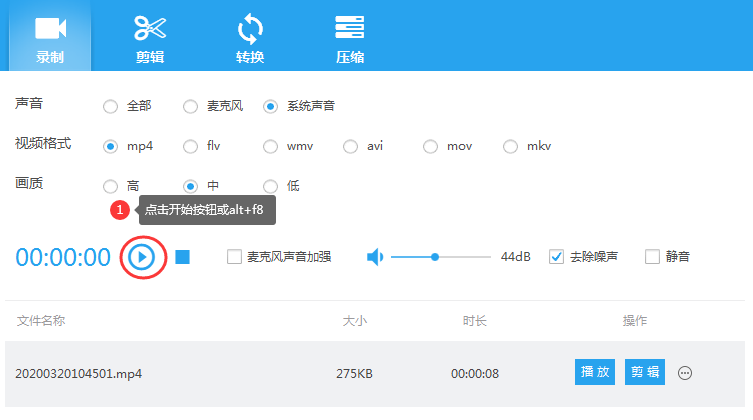Select mkv video format
Image resolution: width=753 pixels, height=420 pixels.
click(x=510, y=146)
